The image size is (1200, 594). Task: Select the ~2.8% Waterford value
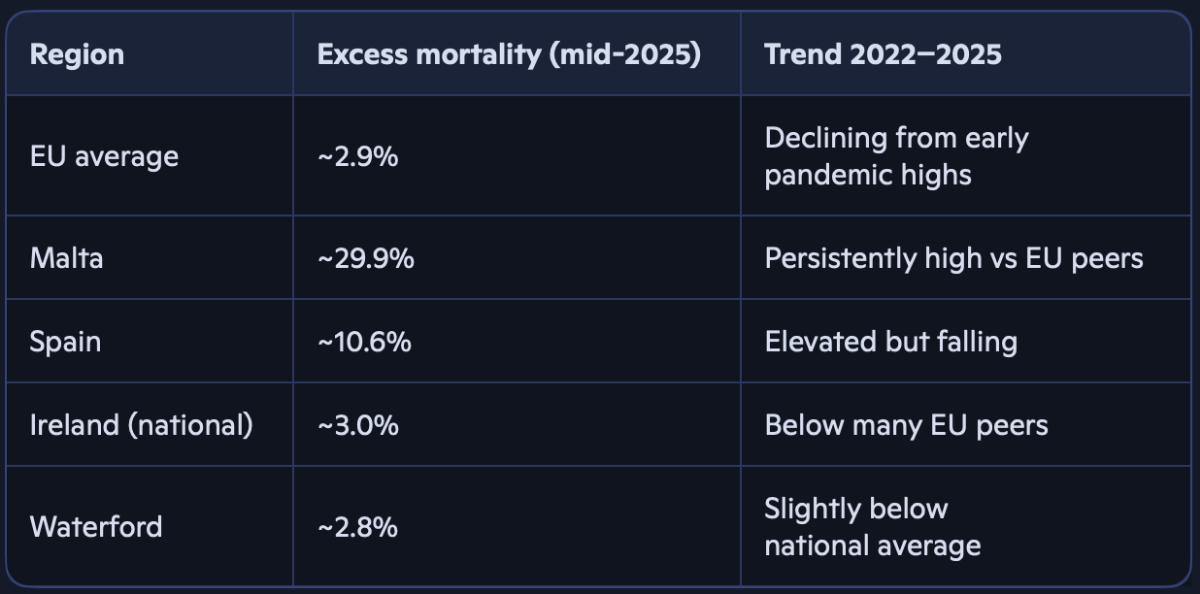(357, 527)
